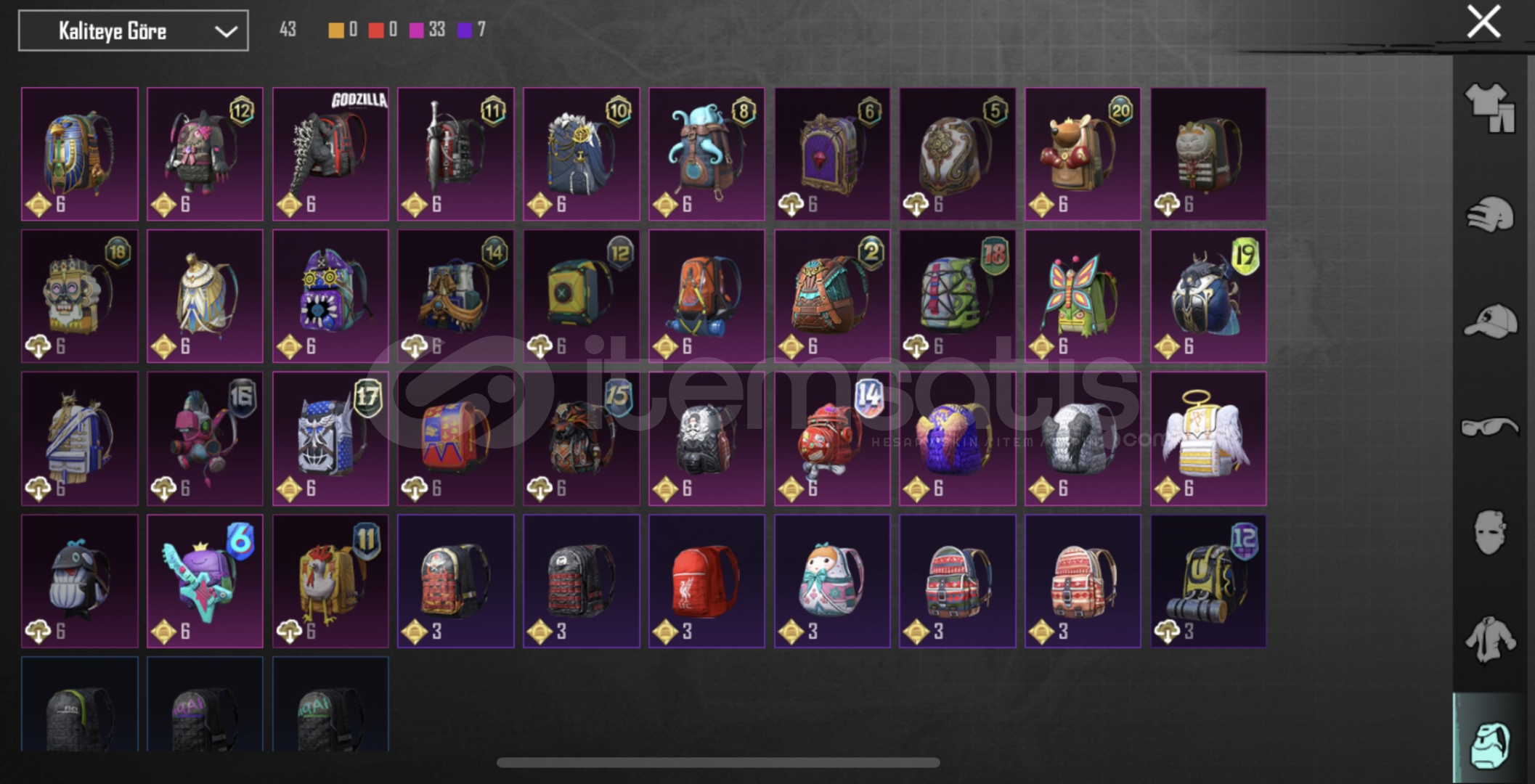Choose the butterfly wings backpack
The height and width of the screenshot is (784, 1535).
[1083, 296]
